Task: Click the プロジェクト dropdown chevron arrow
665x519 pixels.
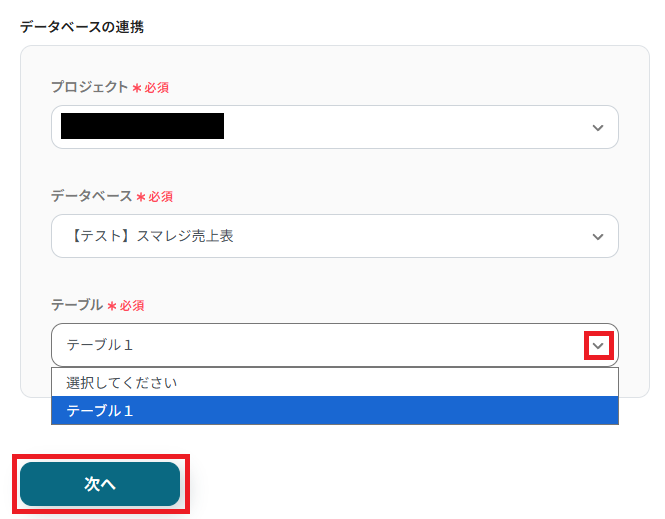Action: pos(598,127)
